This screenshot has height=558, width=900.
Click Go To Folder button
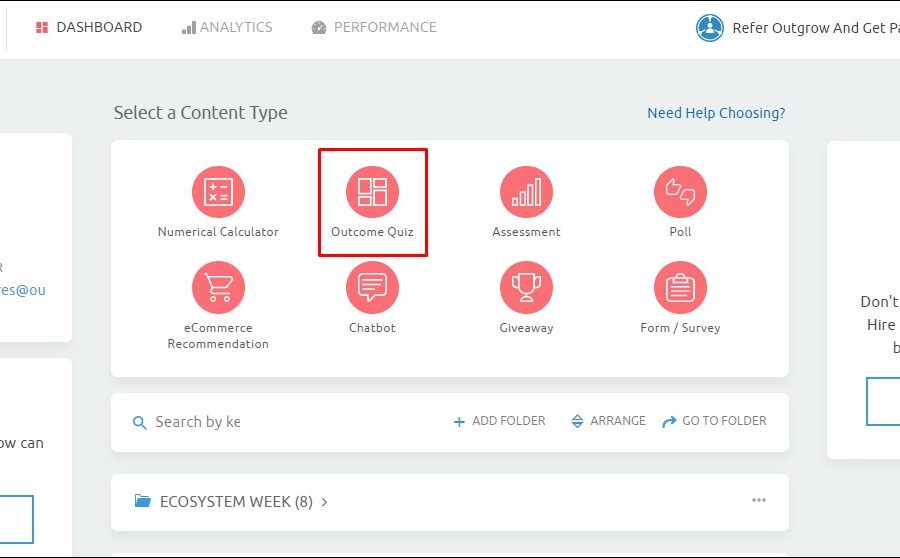click(x=714, y=422)
